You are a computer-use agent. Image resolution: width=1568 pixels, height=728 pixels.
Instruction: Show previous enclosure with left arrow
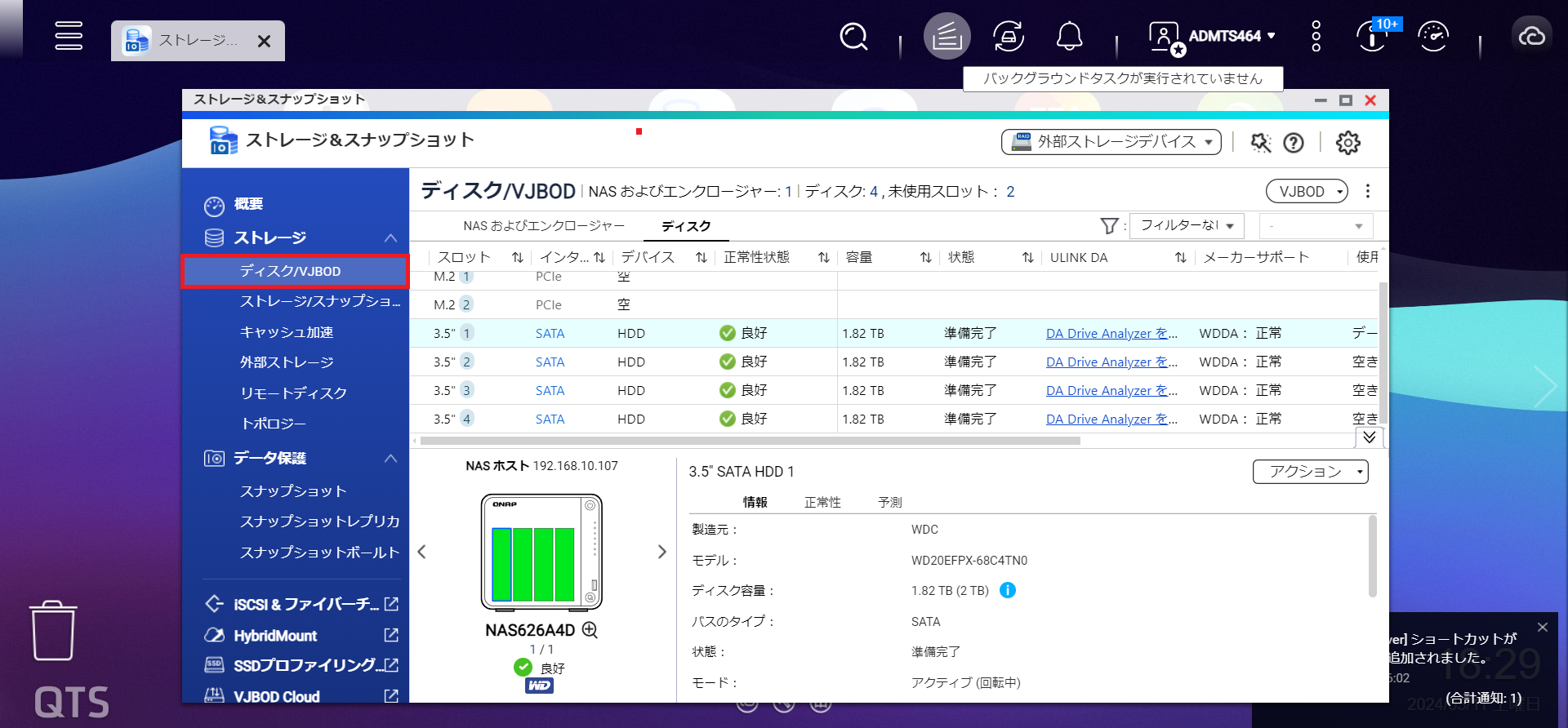click(421, 552)
